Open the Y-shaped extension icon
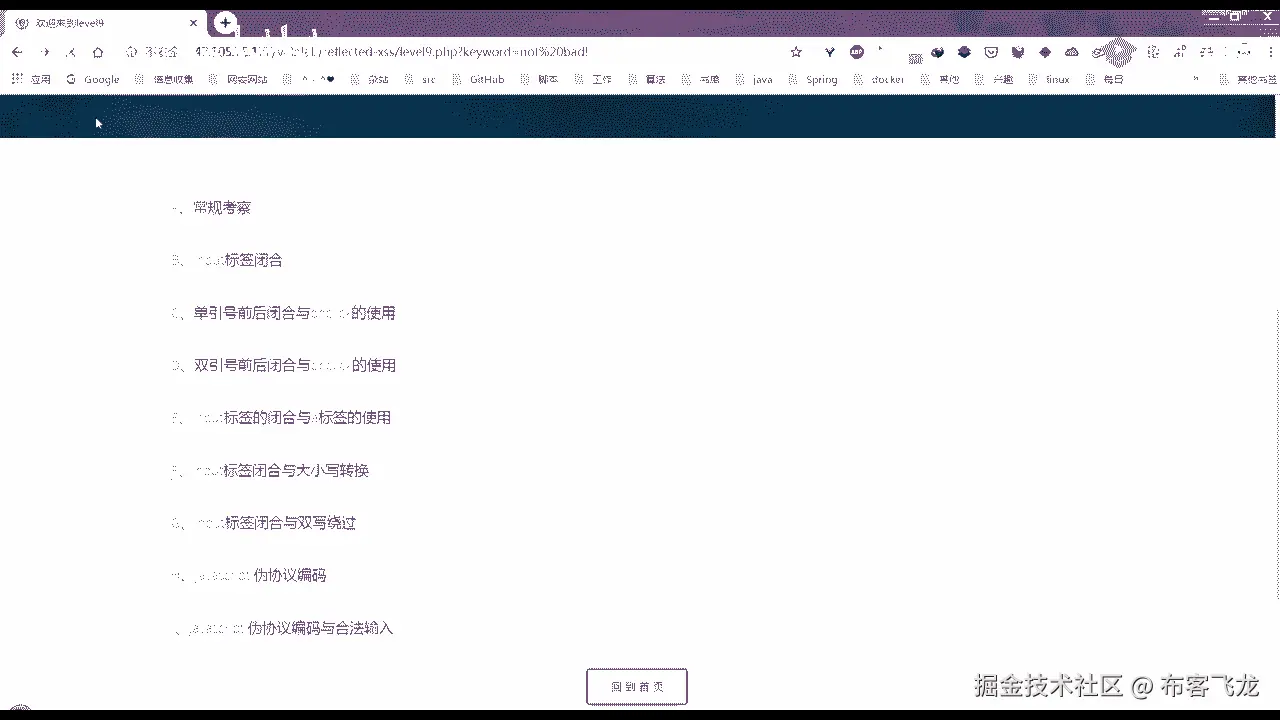The width and height of the screenshot is (1280, 720). (829, 52)
